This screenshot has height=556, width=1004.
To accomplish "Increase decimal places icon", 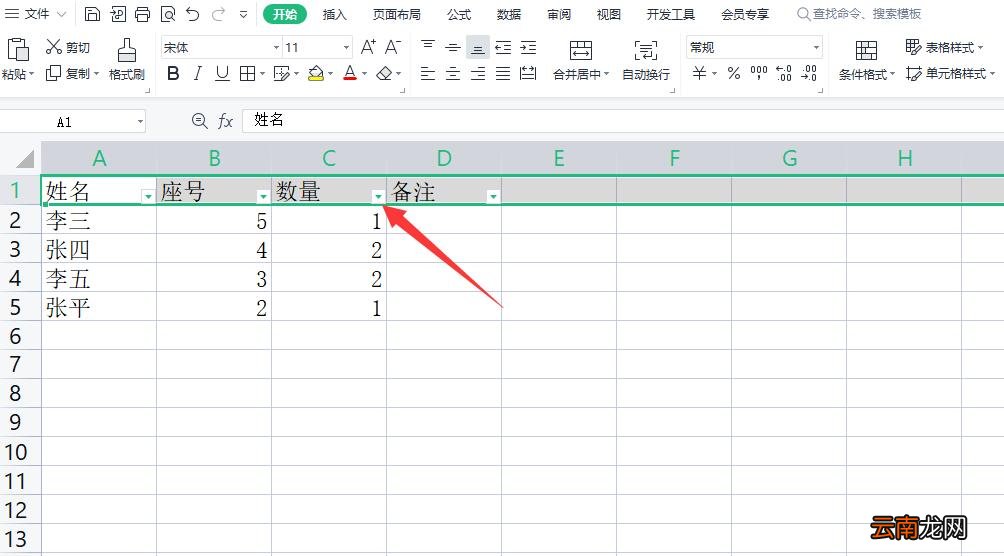I will coord(784,74).
